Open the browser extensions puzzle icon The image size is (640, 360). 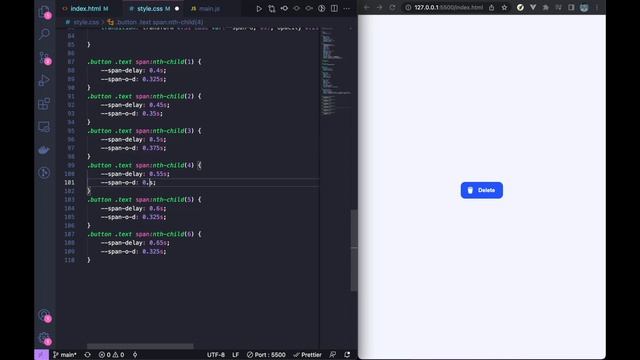[546, 7]
